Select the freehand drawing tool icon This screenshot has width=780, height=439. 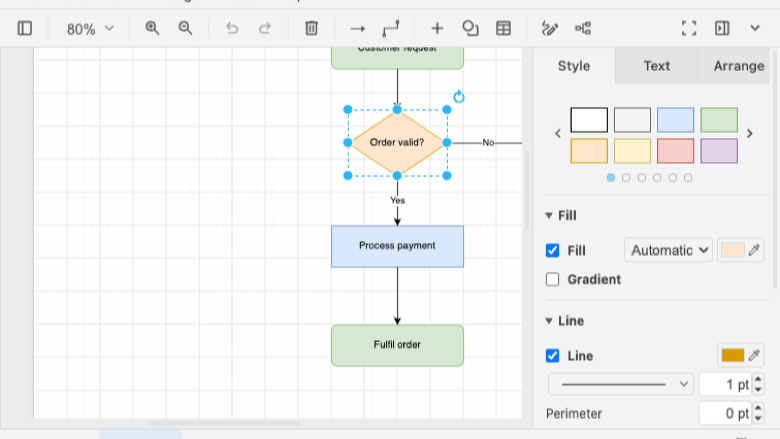tap(550, 28)
